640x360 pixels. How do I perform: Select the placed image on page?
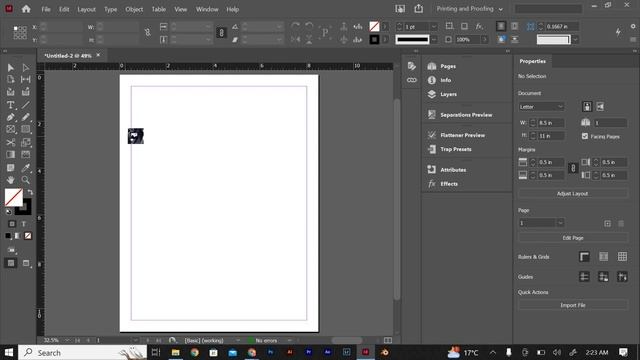tap(136, 136)
